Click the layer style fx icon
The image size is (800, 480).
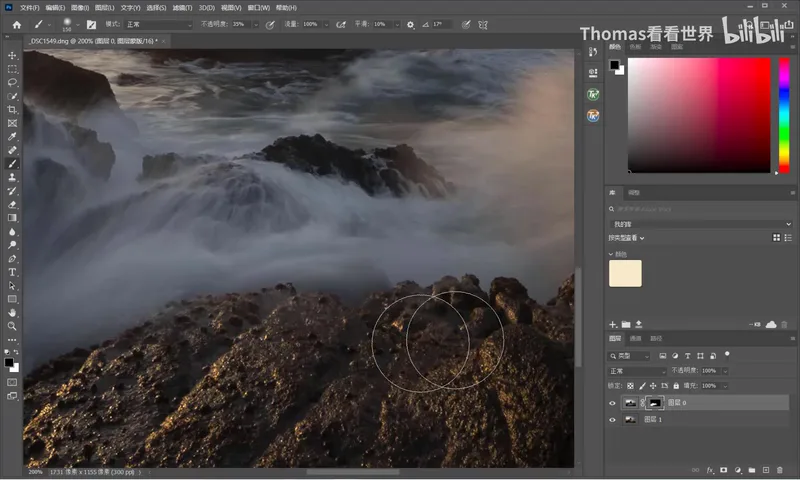pyautogui.click(x=710, y=470)
